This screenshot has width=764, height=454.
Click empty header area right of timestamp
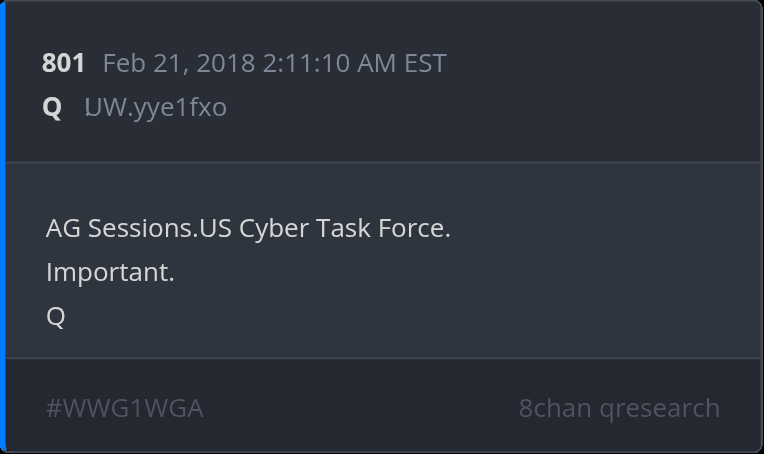[600, 64]
